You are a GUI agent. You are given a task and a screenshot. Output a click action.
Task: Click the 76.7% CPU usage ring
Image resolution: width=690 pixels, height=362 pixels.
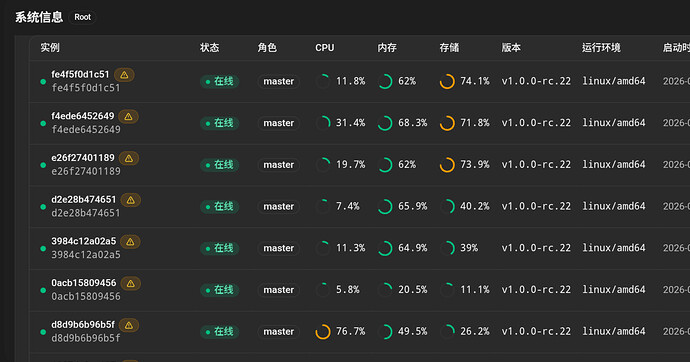click(323, 332)
